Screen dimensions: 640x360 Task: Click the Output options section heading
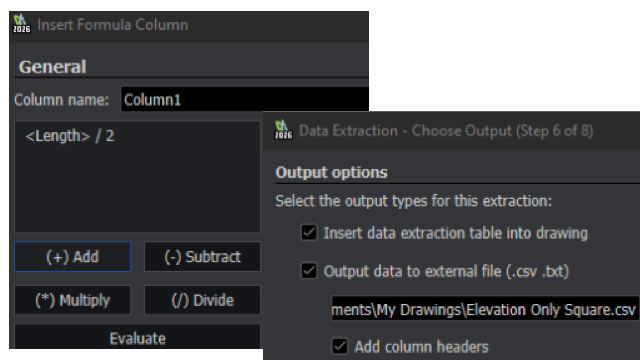tap(331, 172)
